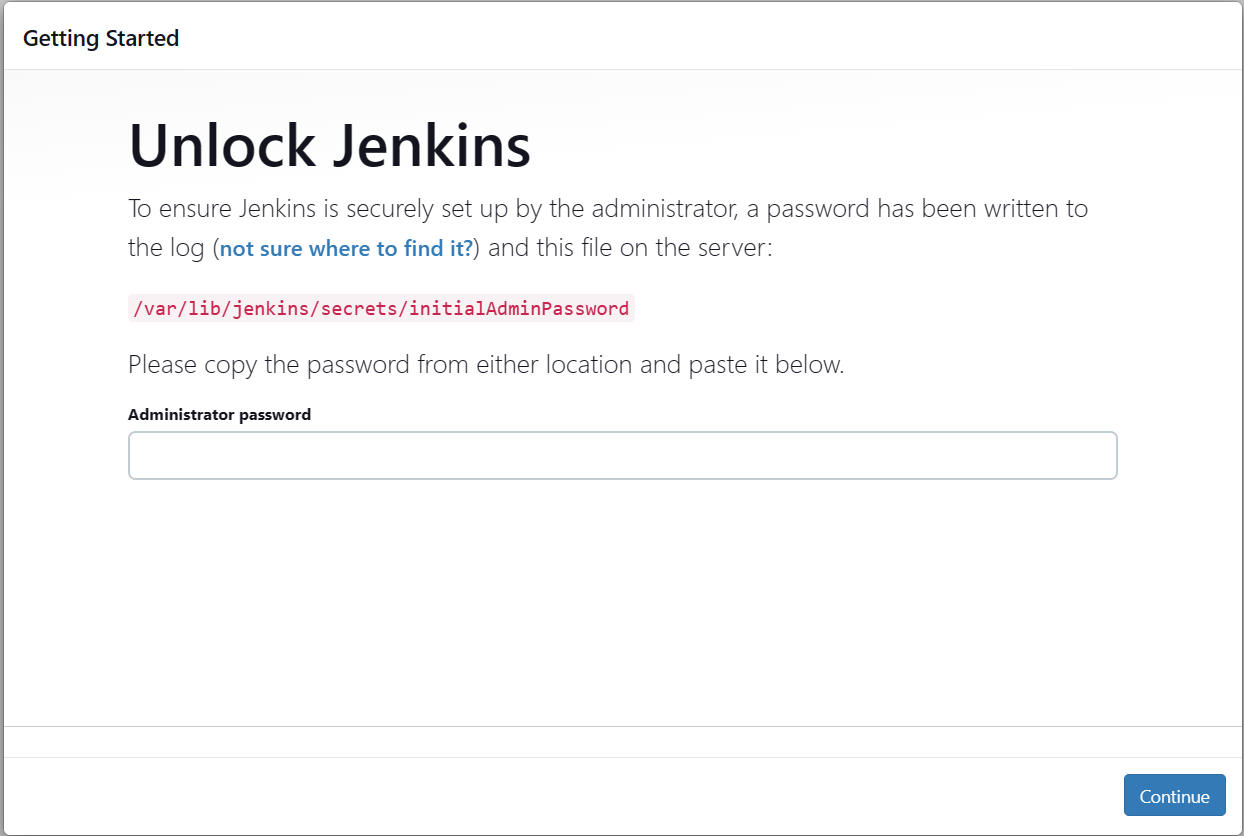
Task: Click the words 'the log' before the link
Action: (x=166, y=248)
